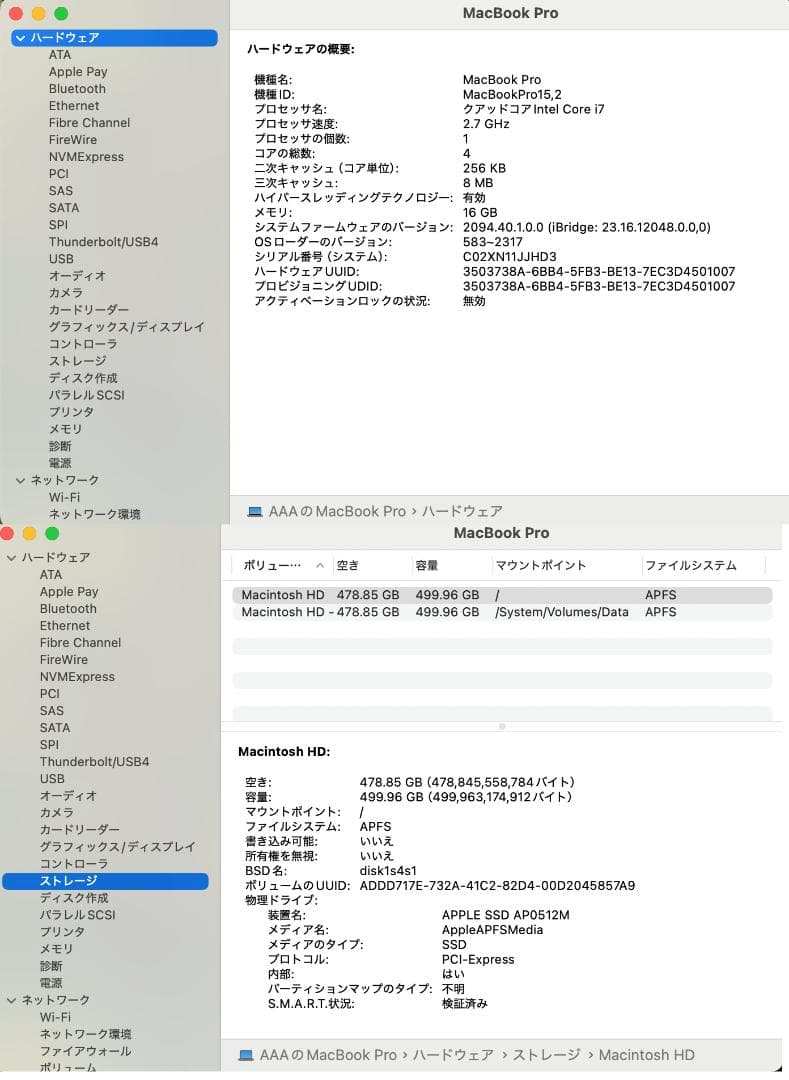Screen dimensions: 789x1080
Task: Click the pane divider handle dot
Action: (502, 727)
